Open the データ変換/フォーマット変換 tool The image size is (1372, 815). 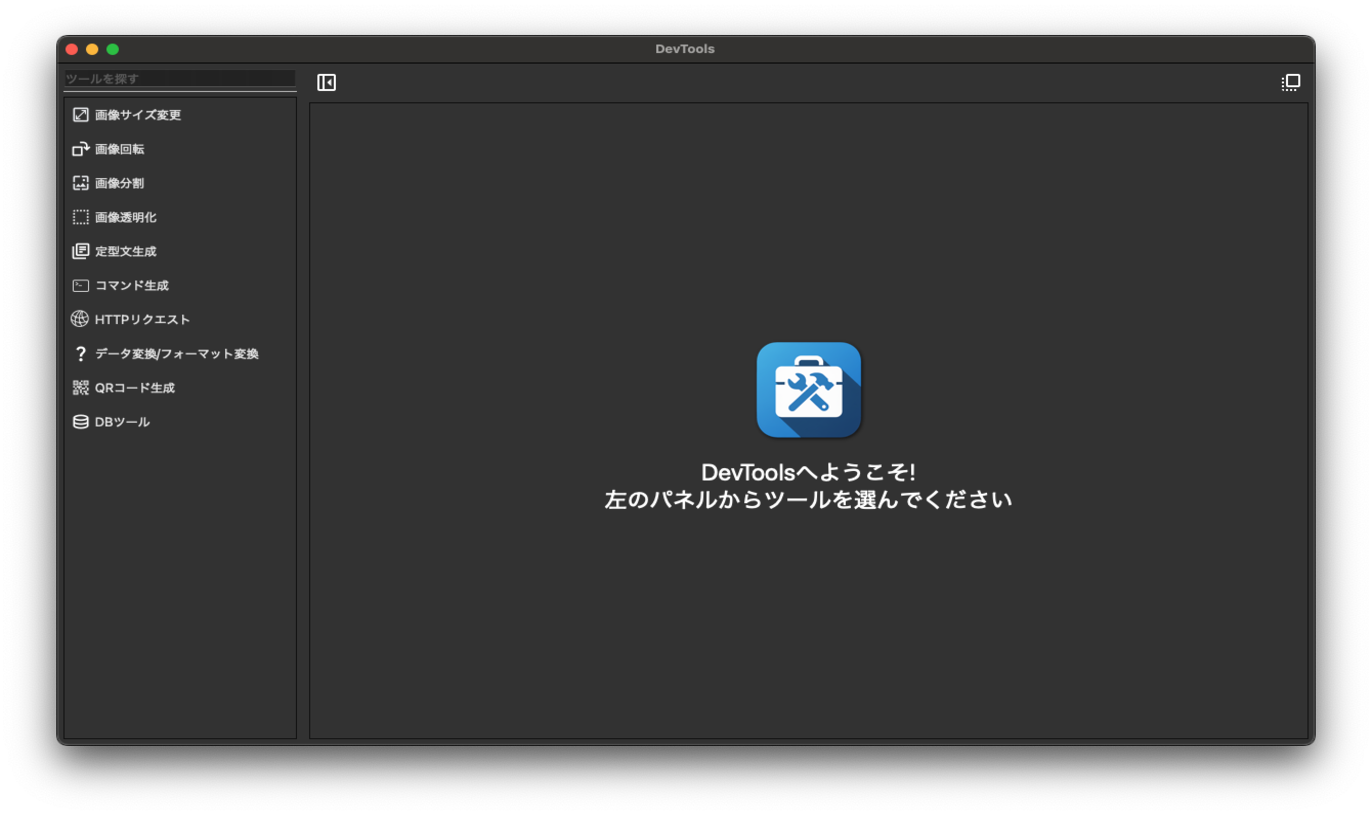(176, 354)
